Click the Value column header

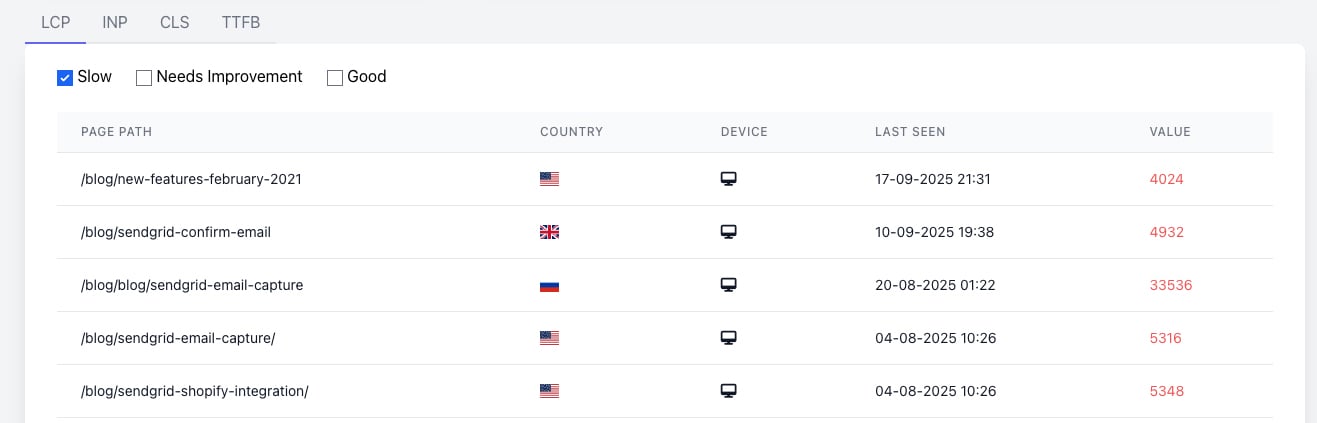(x=1170, y=132)
